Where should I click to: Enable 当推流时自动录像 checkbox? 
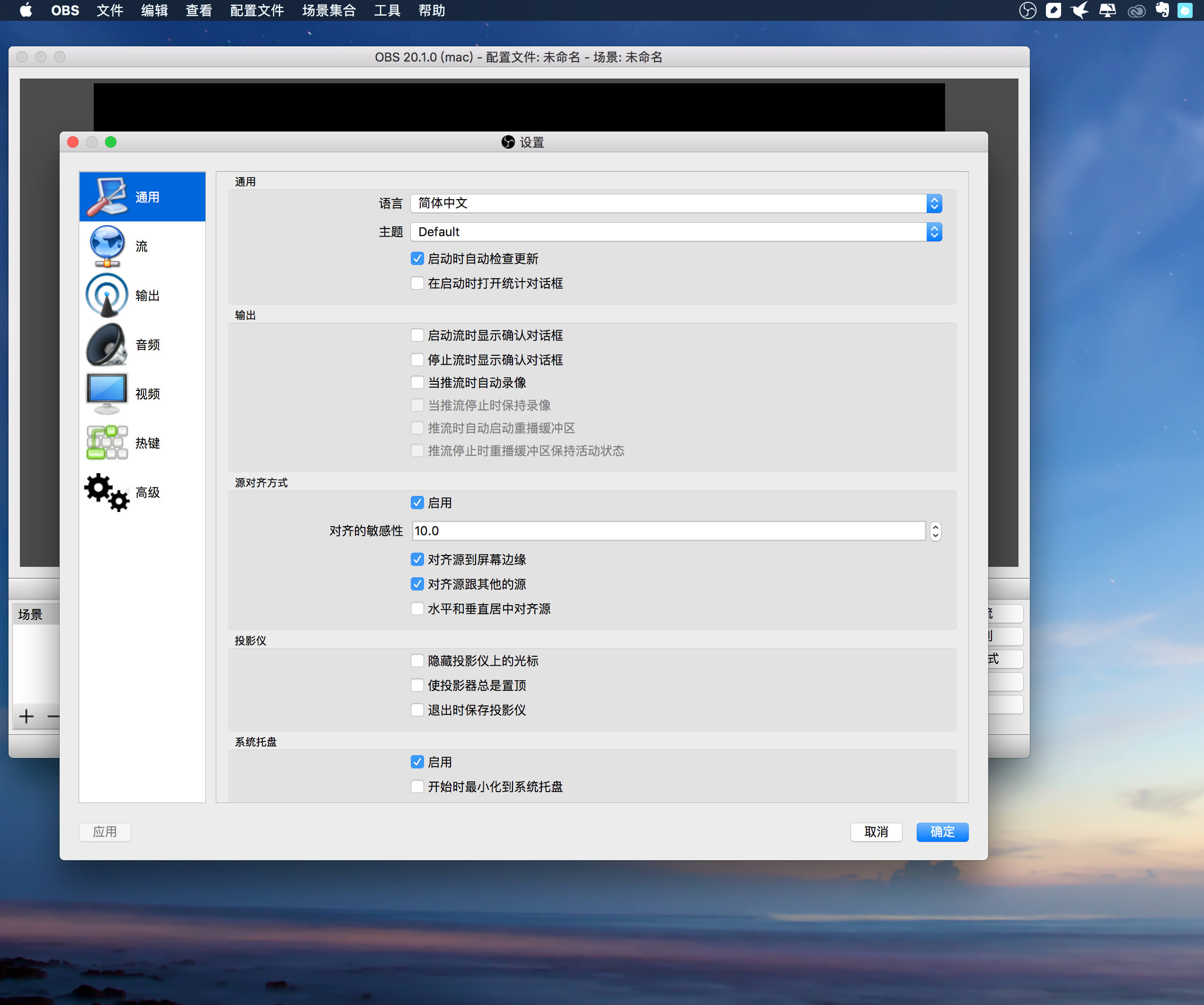tap(417, 382)
